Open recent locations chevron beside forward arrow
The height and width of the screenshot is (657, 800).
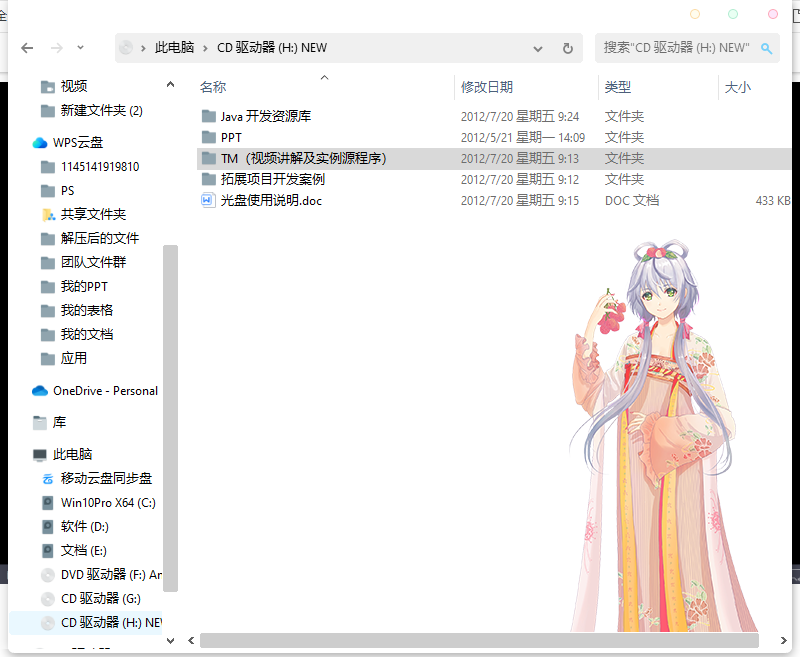click(x=80, y=47)
